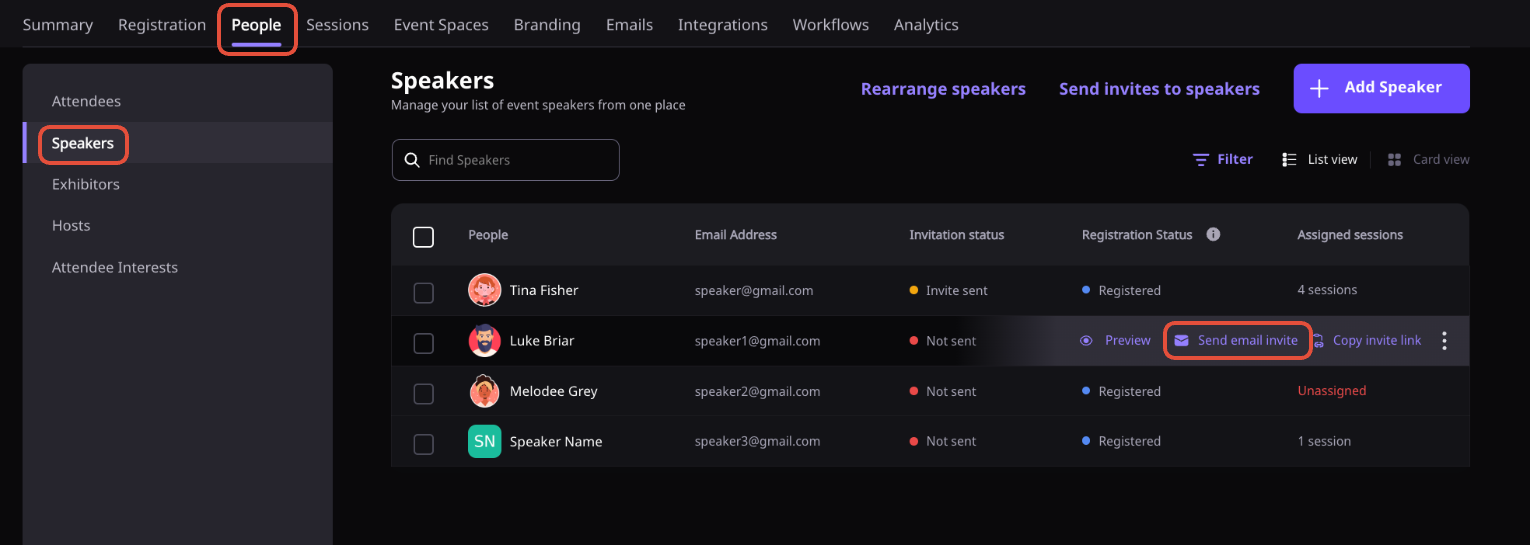Click the Registration Status info icon
The width and height of the screenshot is (1530, 545).
[1213, 235]
